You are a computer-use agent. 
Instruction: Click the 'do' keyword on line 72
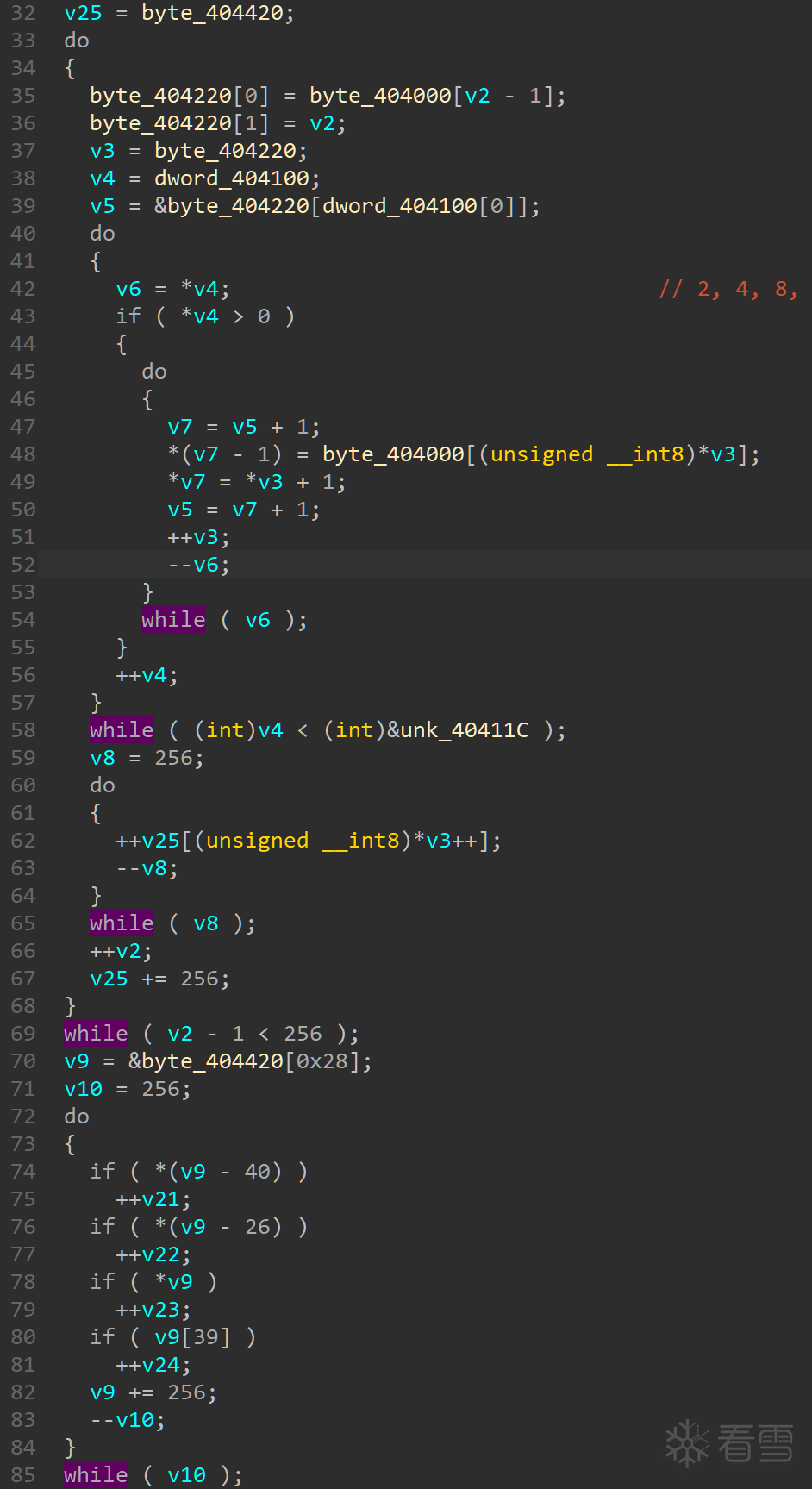[77, 1117]
